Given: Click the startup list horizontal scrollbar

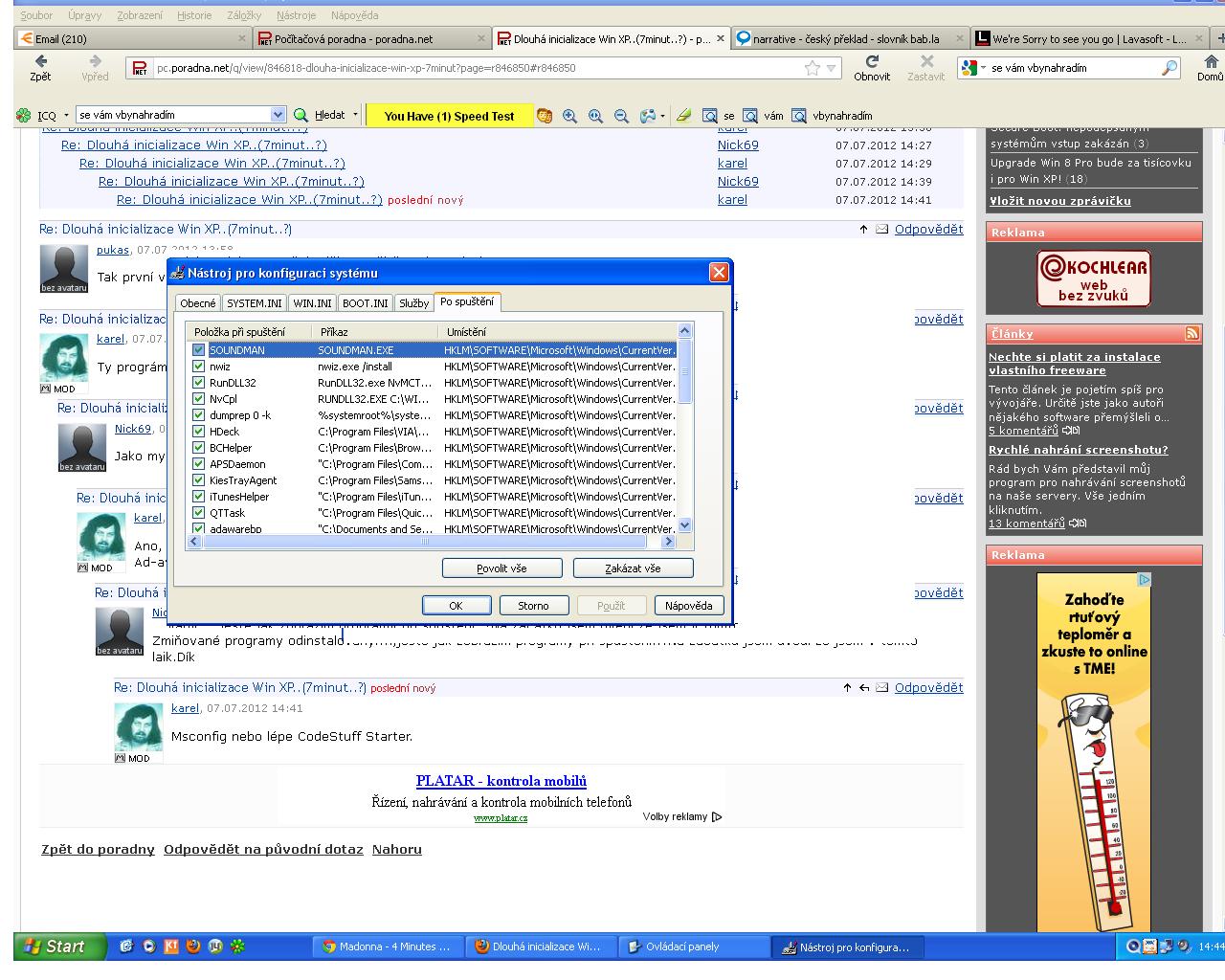Looking at the screenshot, I should click(x=432, y=542).
